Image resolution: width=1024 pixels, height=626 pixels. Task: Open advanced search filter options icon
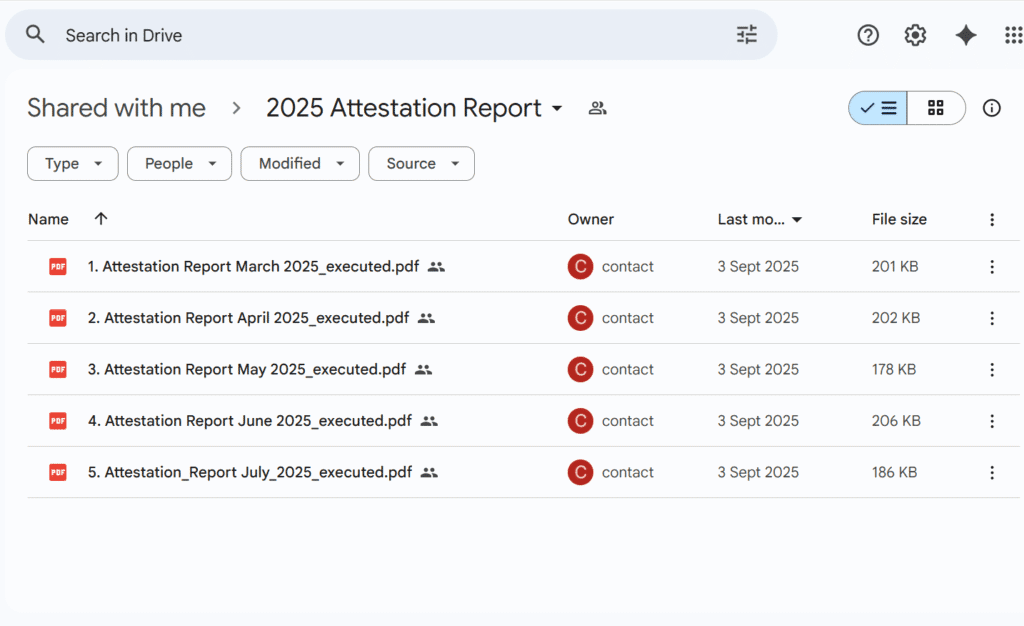click(x=747, y=35)
